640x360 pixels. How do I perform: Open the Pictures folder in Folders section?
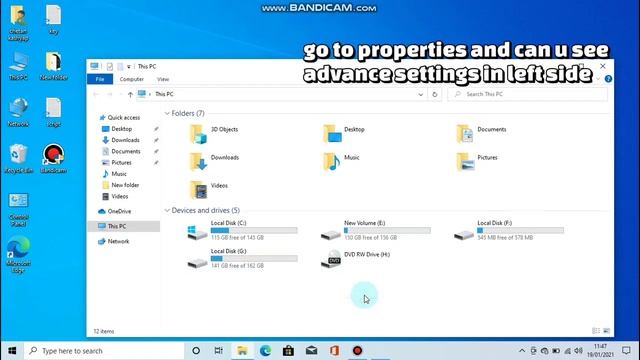465,162
